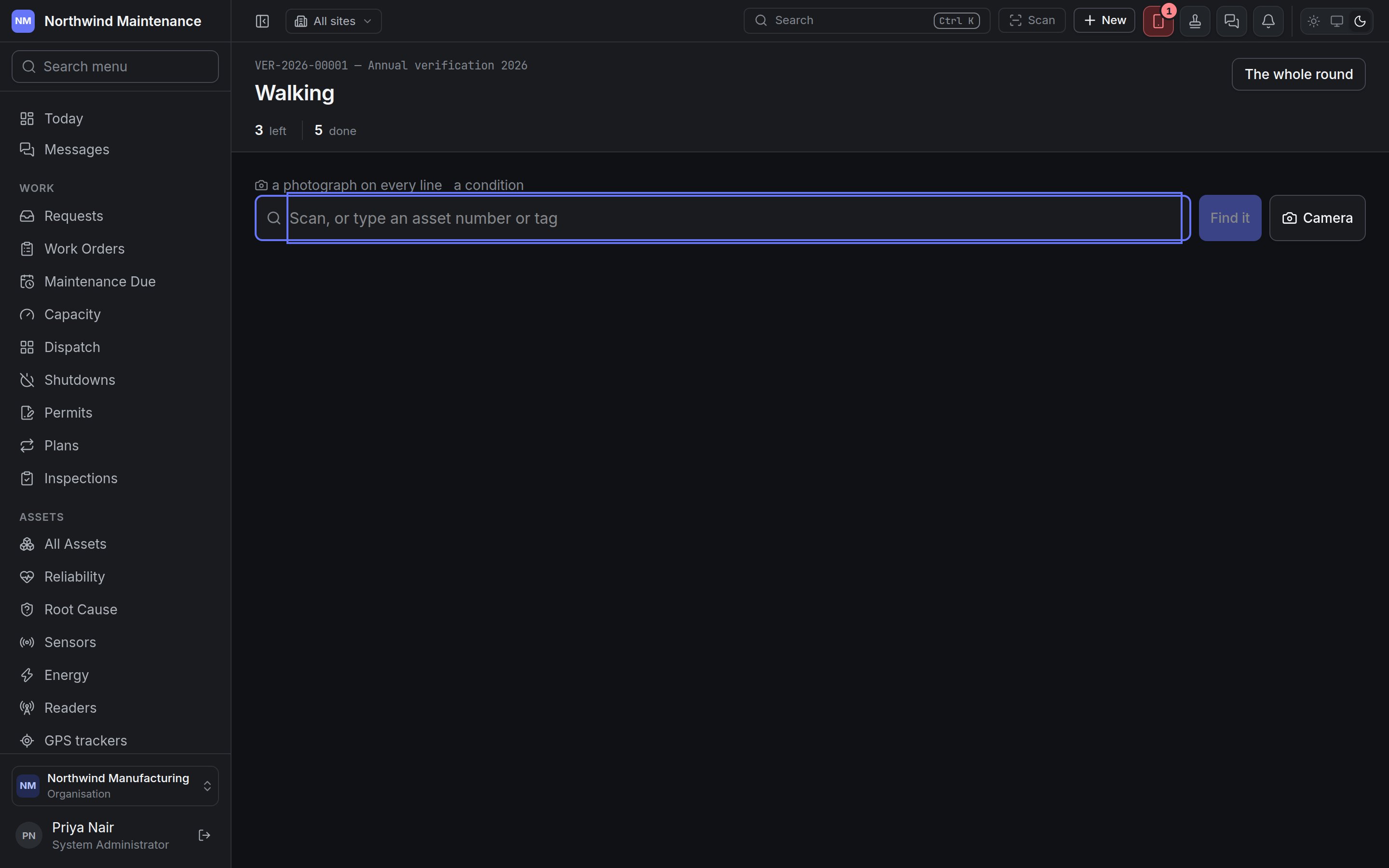Click the stamp icon in top bar
Image resolution: width=1389 pixels, height=868 pixels.
pos(1195,21)
